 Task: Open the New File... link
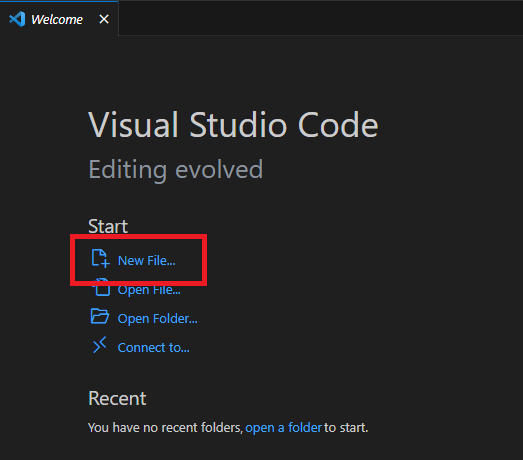(146, 261)
